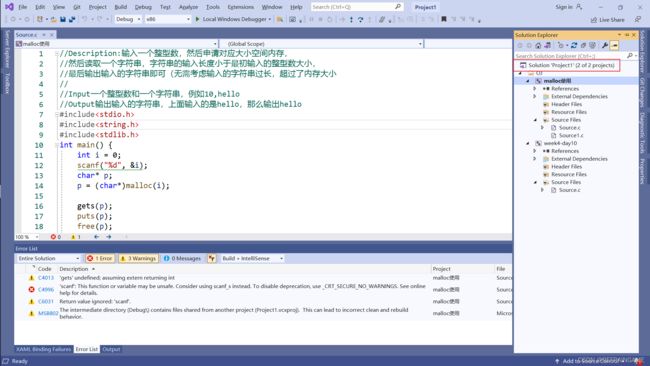Image resolution: width=650 pixels, height=366 pixels.
Task: Toggle Preview Selected Items in Solution Explorer
Action: coord(614,46)
